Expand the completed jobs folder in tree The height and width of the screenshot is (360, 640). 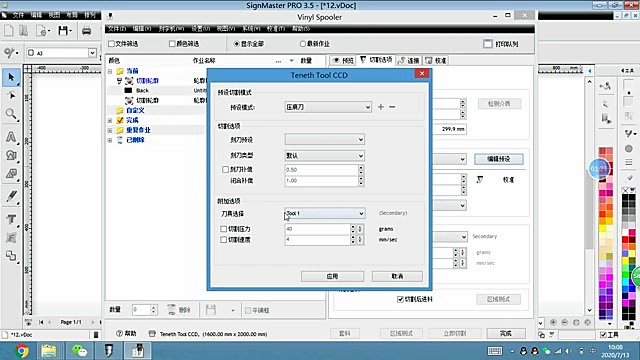point(110,120)
